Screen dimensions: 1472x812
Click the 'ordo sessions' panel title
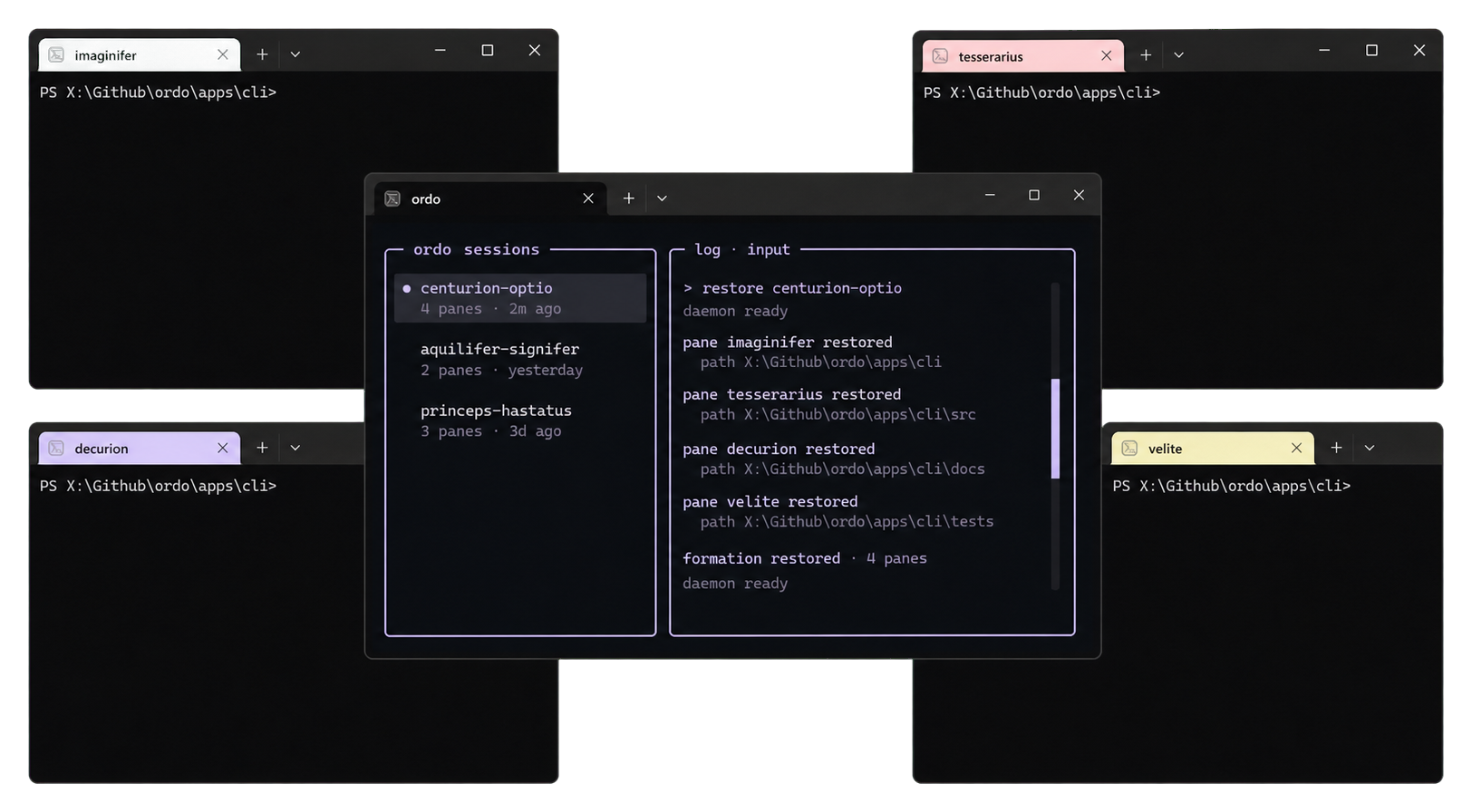pyautogui.click(x=477, y=250)
